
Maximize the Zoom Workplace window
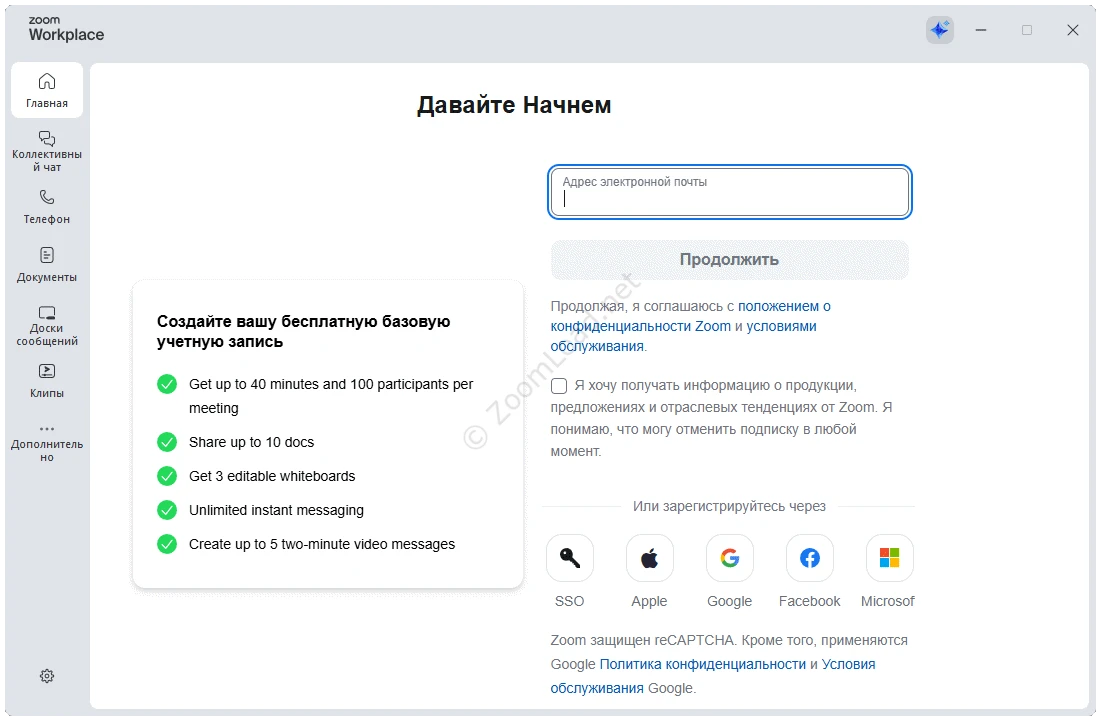click(1027, 30)
